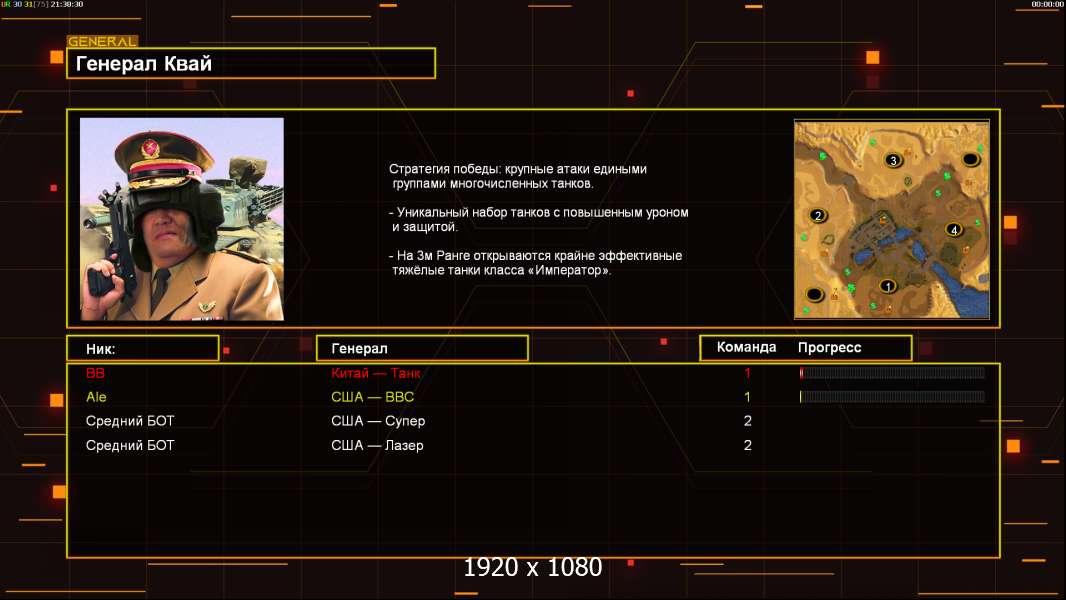Click the empty black slot at map bottom-left
The image size is (1066, 600).
click(x=814, y=295)
